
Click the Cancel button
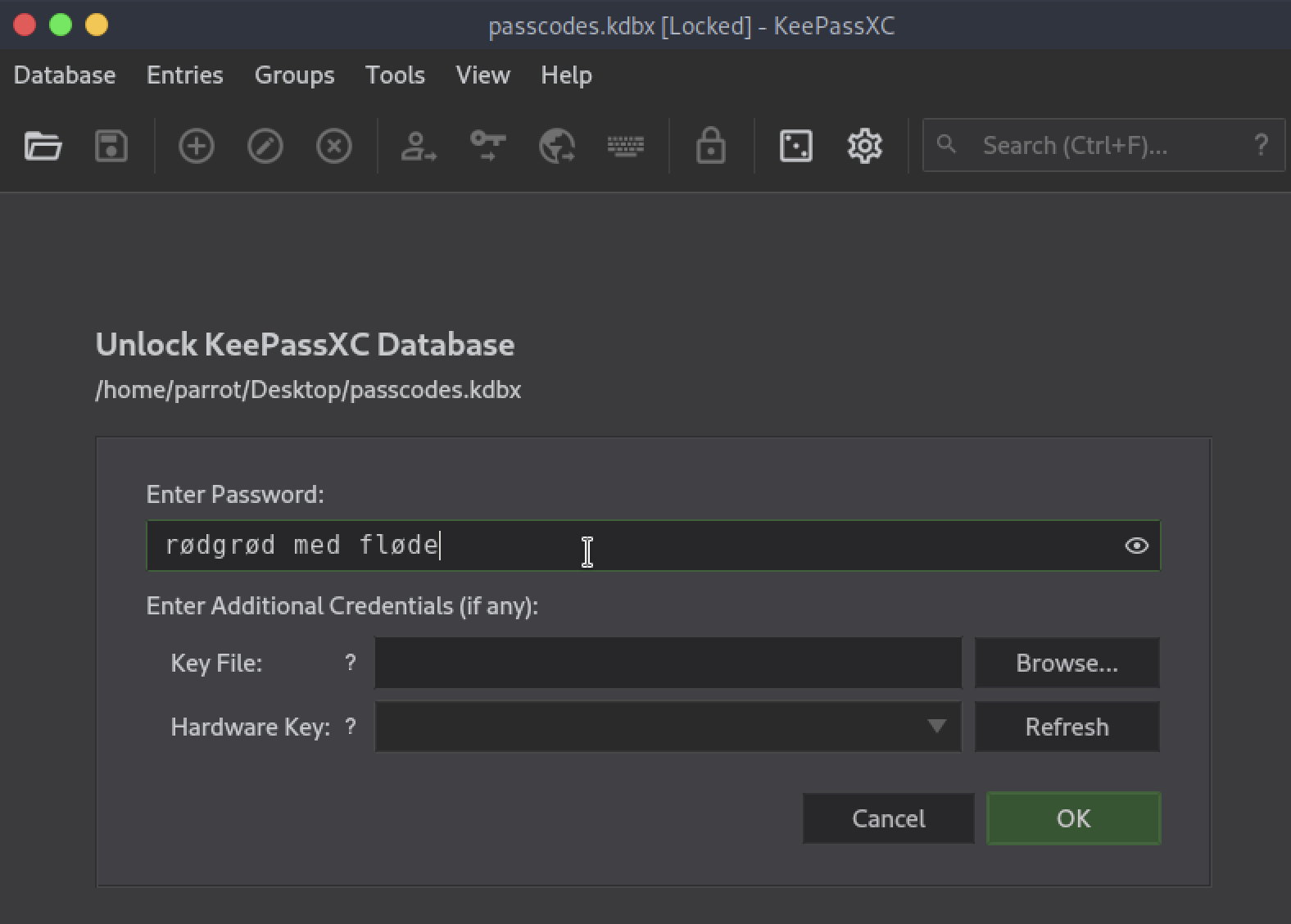889,818
